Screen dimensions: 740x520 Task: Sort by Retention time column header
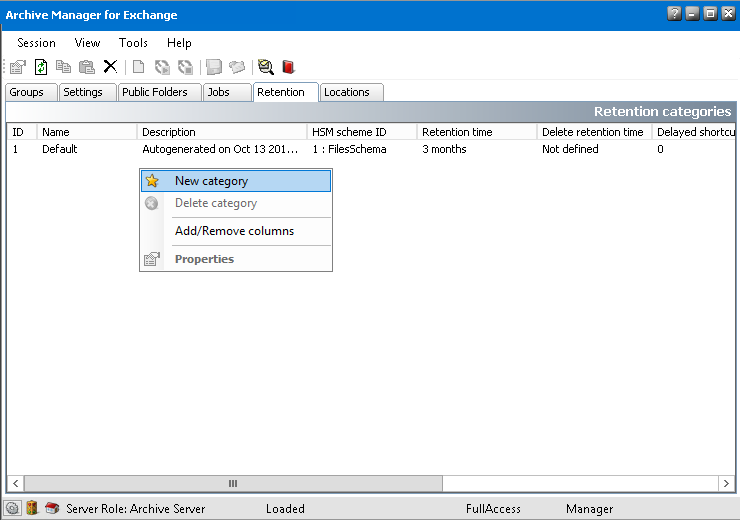point(457,132)
